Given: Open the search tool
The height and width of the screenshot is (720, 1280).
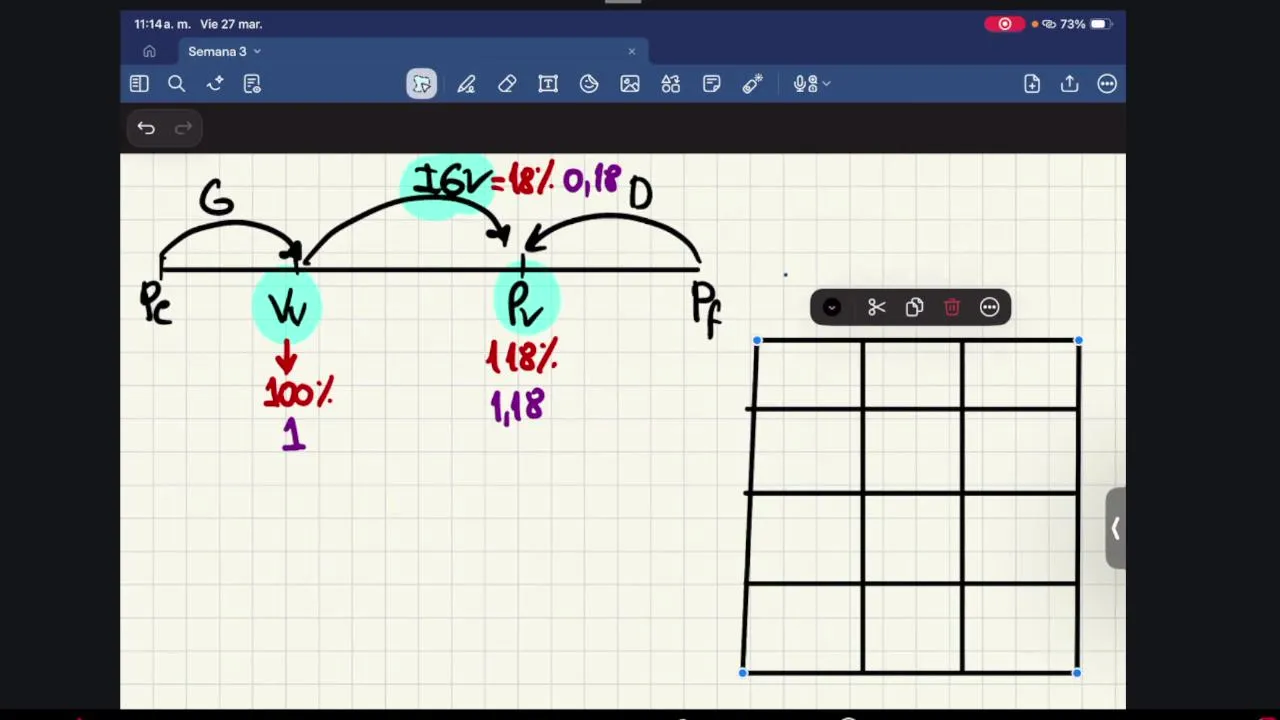Looking at the screenshot, I should (x=176, y=84).
